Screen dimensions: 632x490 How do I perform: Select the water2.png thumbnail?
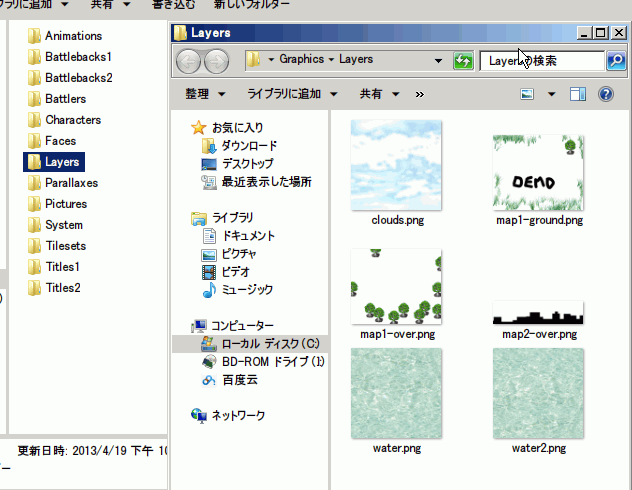point(538,393)
